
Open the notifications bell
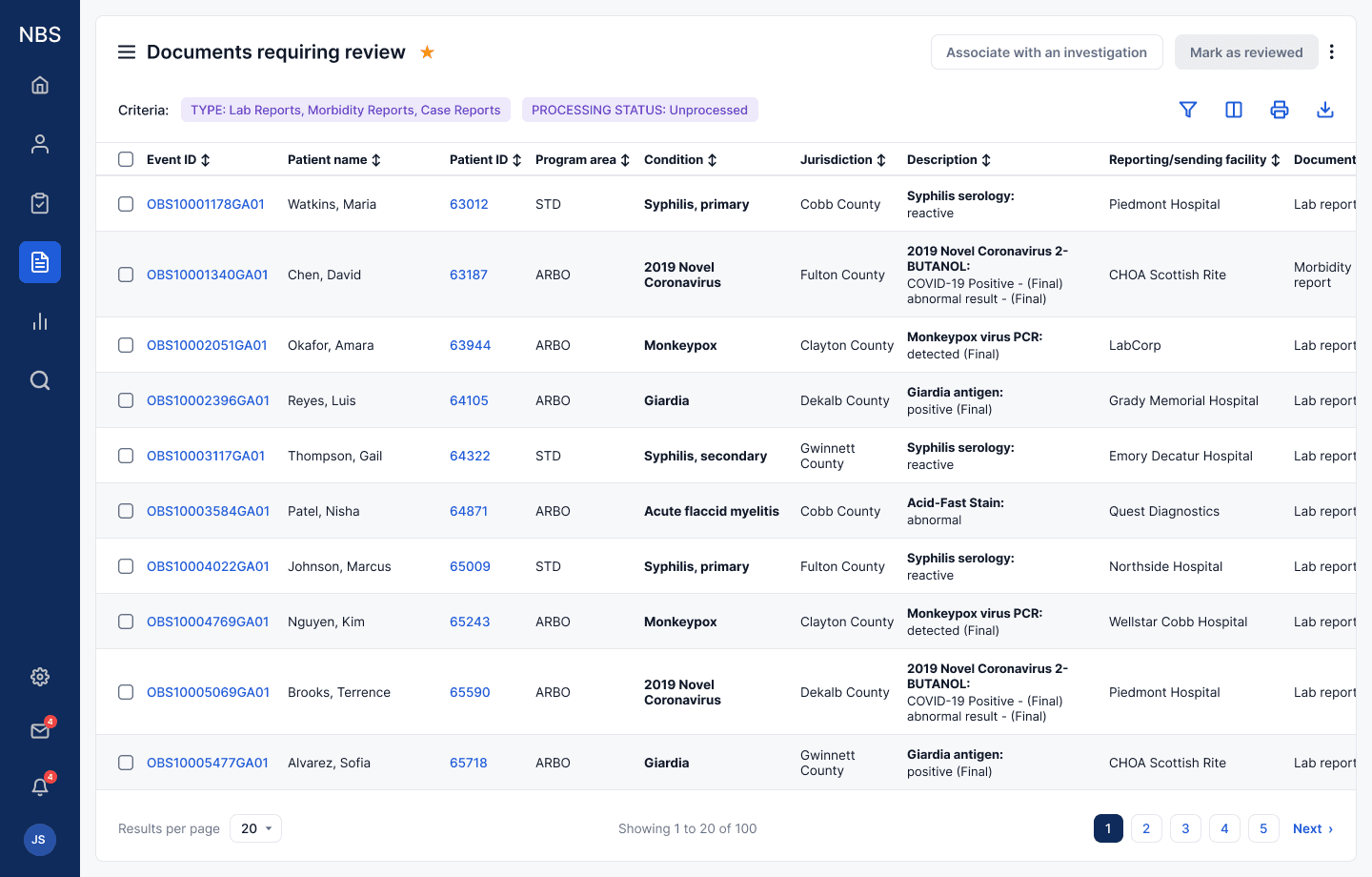pos(40,786)
